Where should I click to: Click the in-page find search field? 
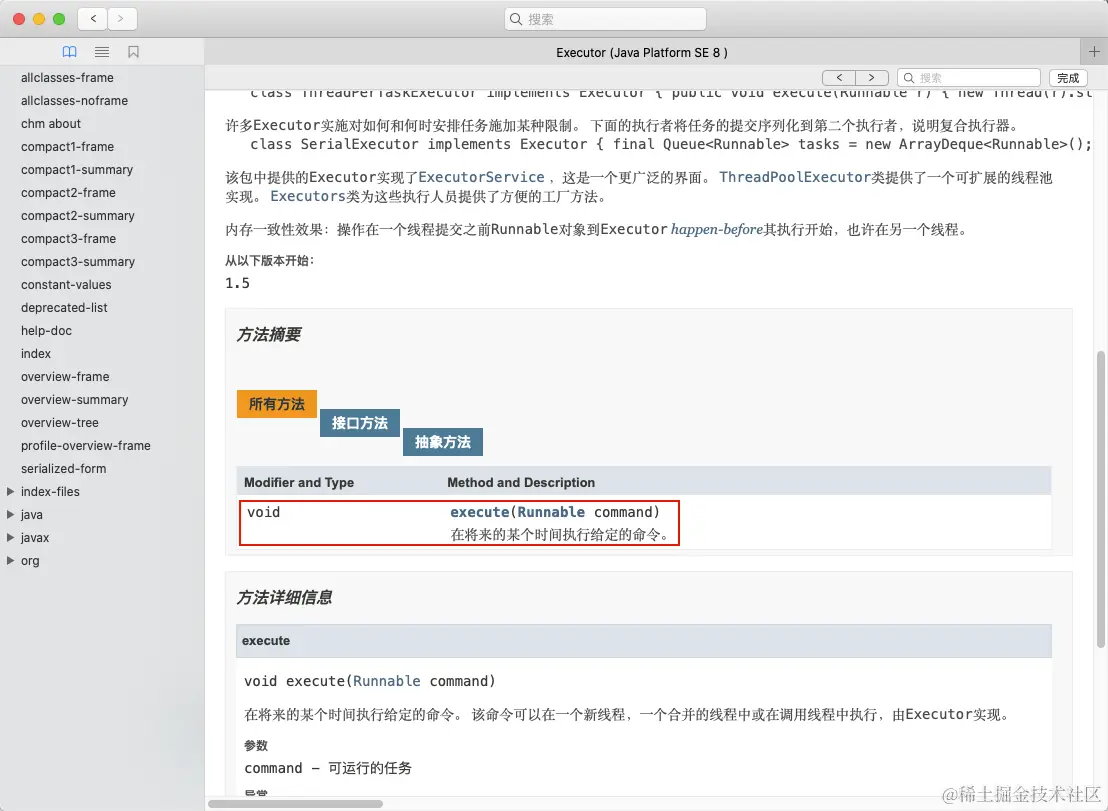[x=969, y=78]
